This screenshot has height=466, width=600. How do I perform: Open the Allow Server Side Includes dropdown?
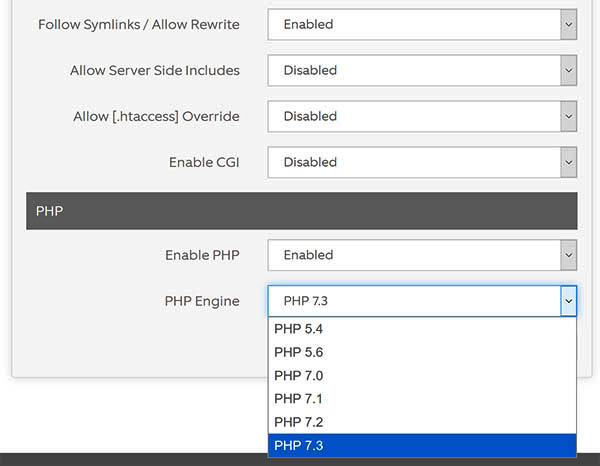click(x=422, y=70)
